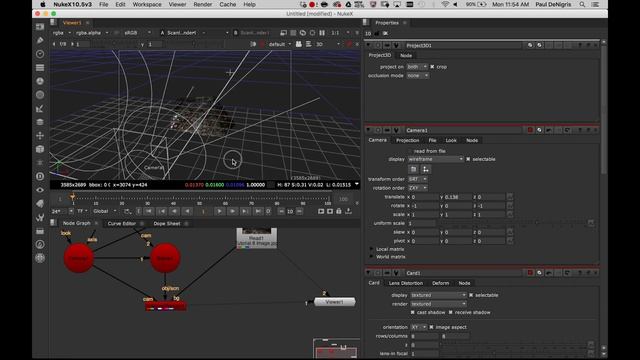Click the Transform nodes toolbar icon

pyautogui.click(x=40, y=136)
